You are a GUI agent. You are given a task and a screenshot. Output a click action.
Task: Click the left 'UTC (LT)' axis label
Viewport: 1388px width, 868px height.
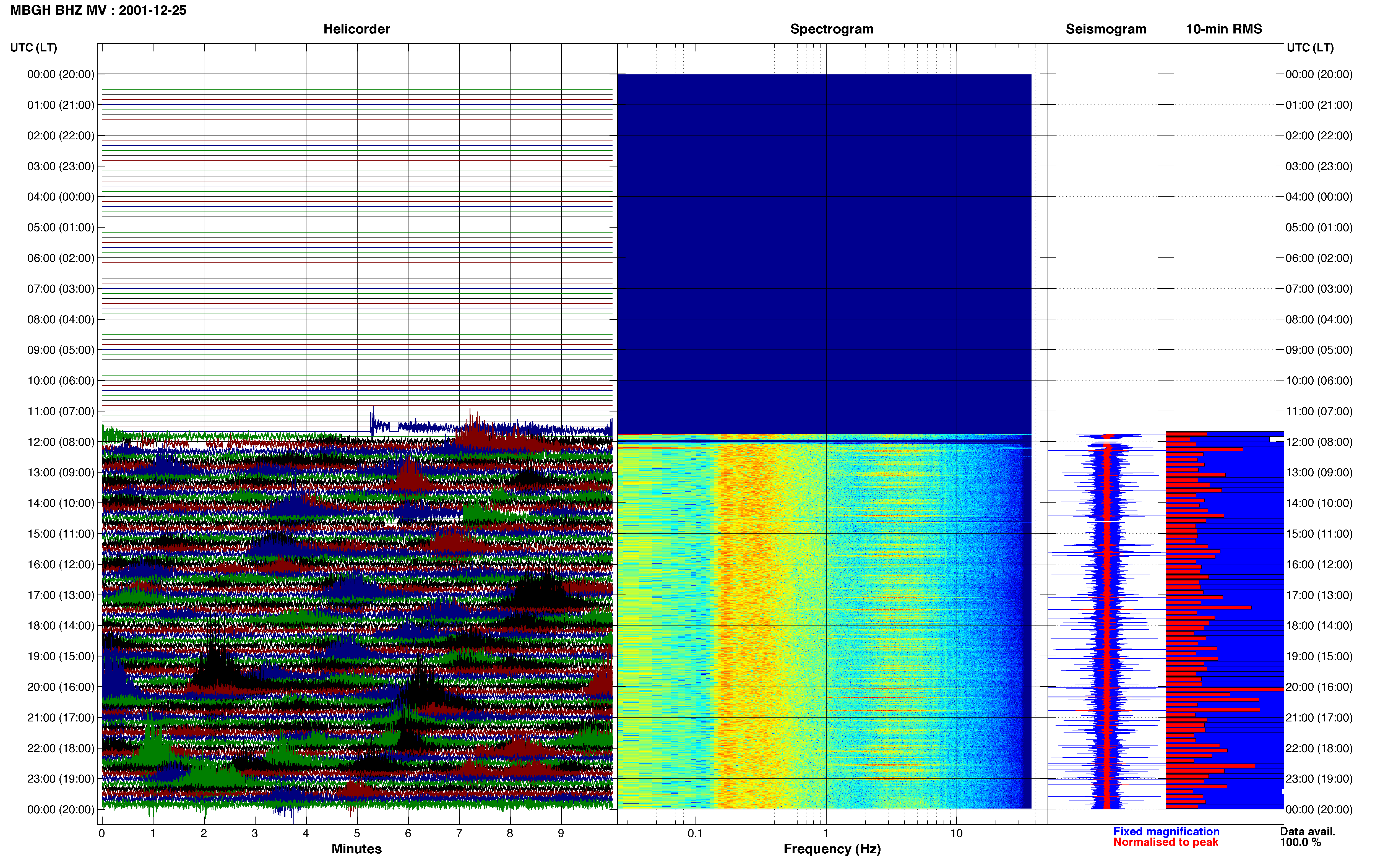click(x=34, y=48)
